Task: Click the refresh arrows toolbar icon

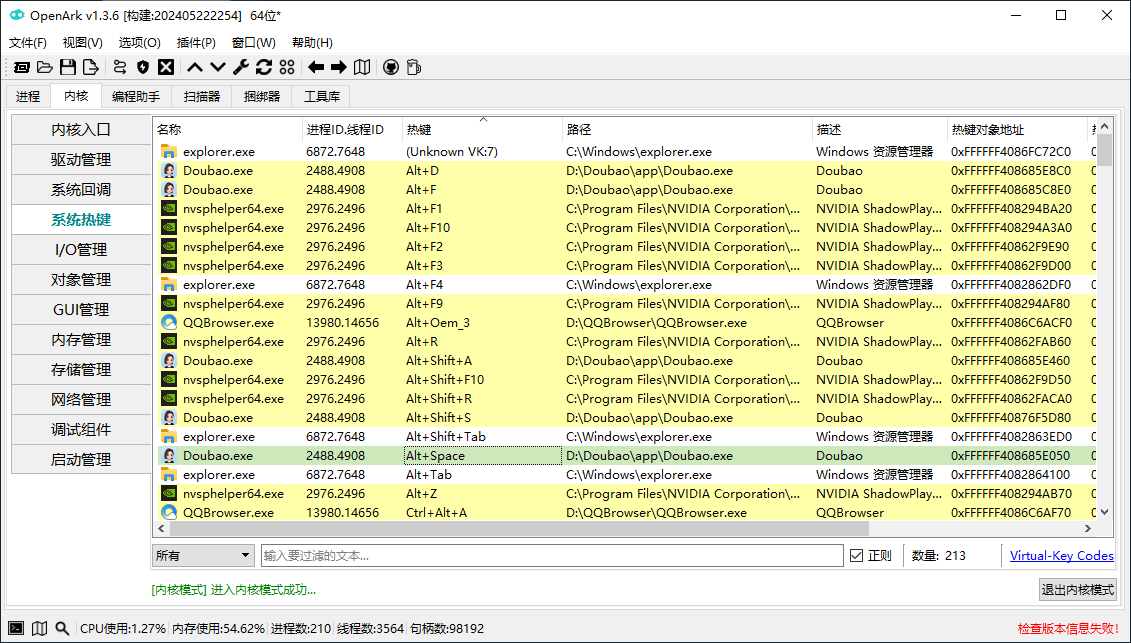Action: pos(264,67)
